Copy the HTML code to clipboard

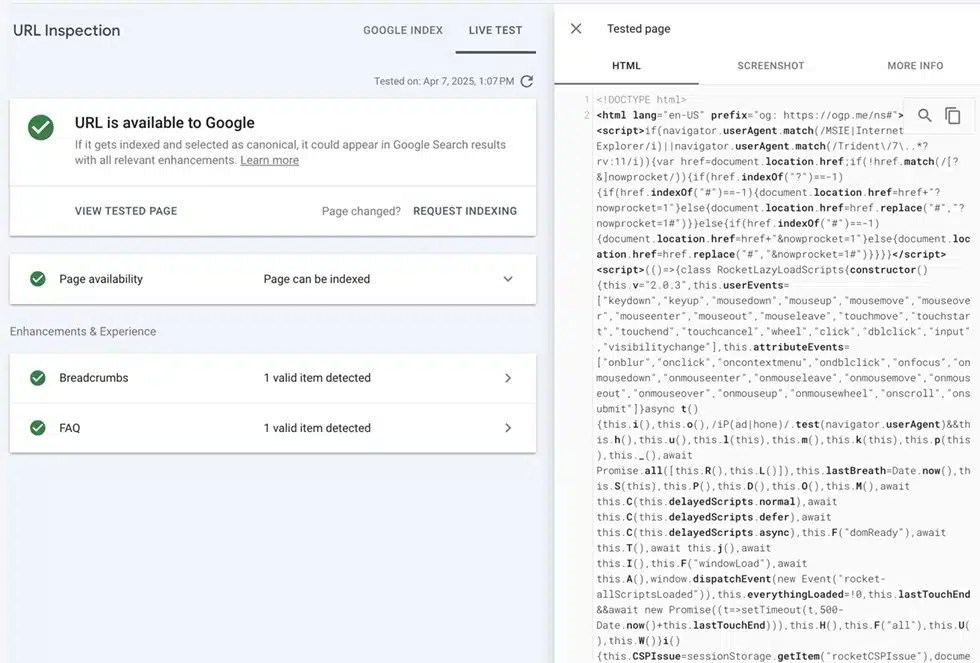click(953, 116)
